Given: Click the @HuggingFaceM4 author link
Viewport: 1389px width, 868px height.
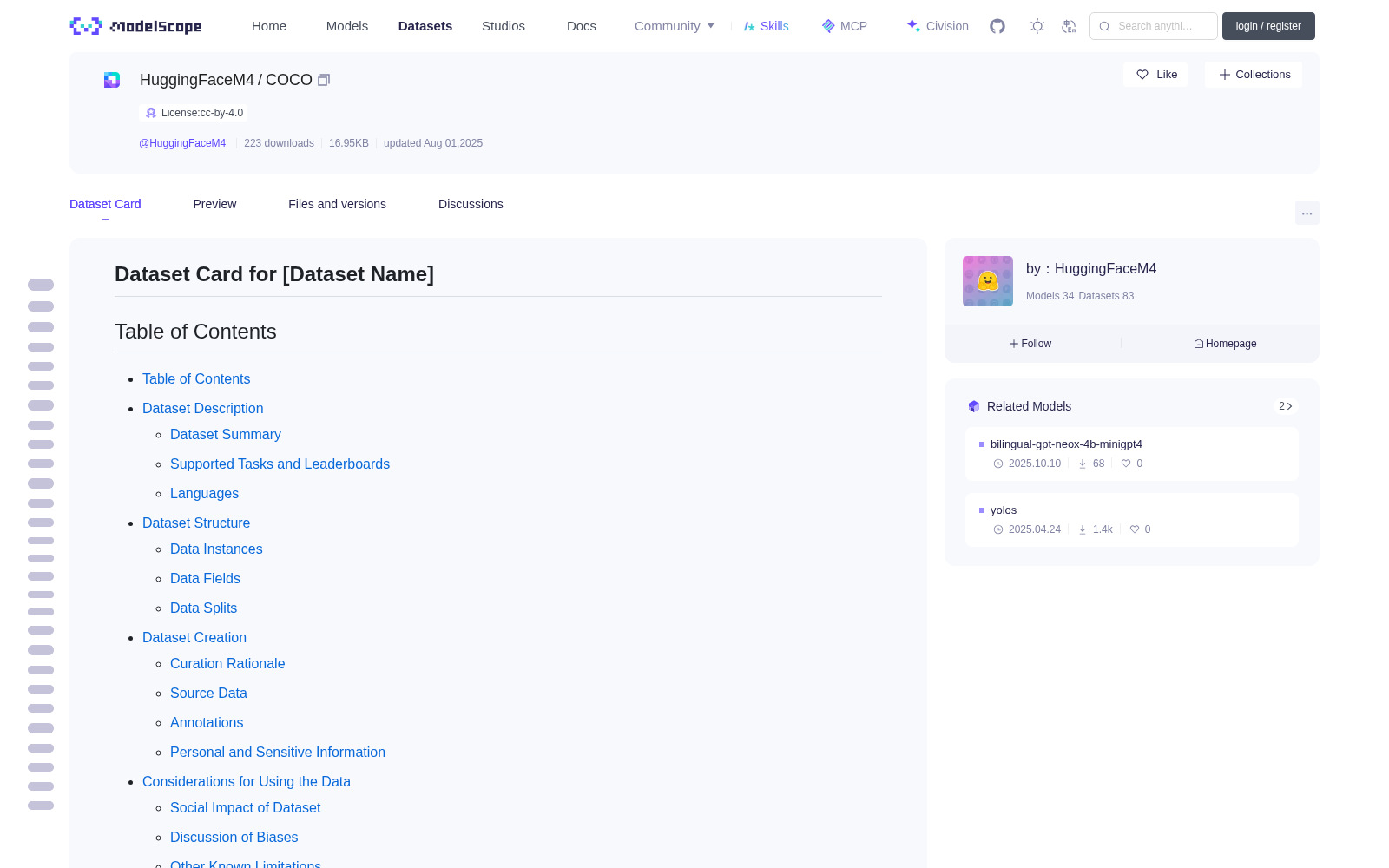Looking at the screenshot, I should [x=182, y=143].
